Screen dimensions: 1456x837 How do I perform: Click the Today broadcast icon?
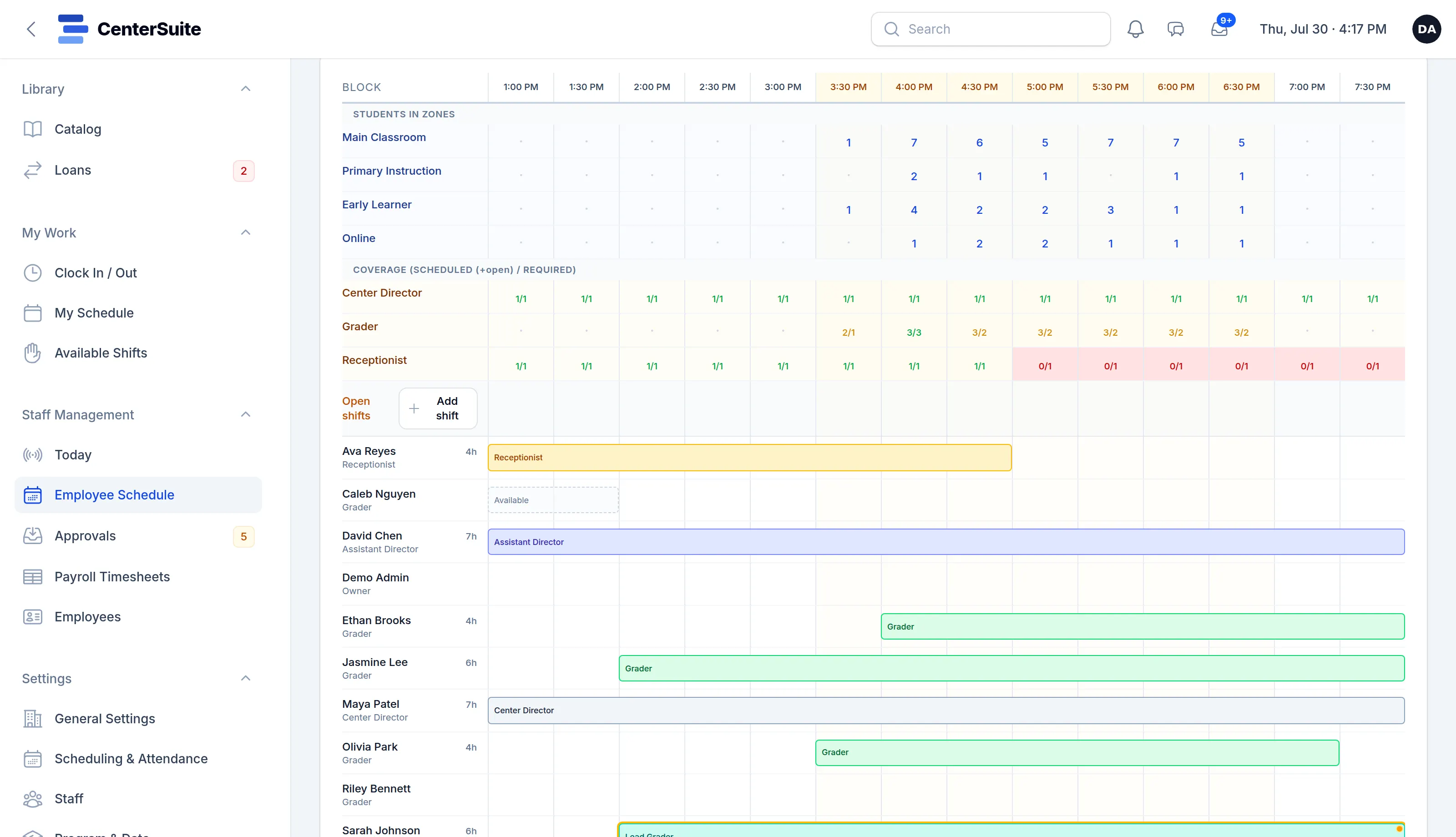point(33,455)
